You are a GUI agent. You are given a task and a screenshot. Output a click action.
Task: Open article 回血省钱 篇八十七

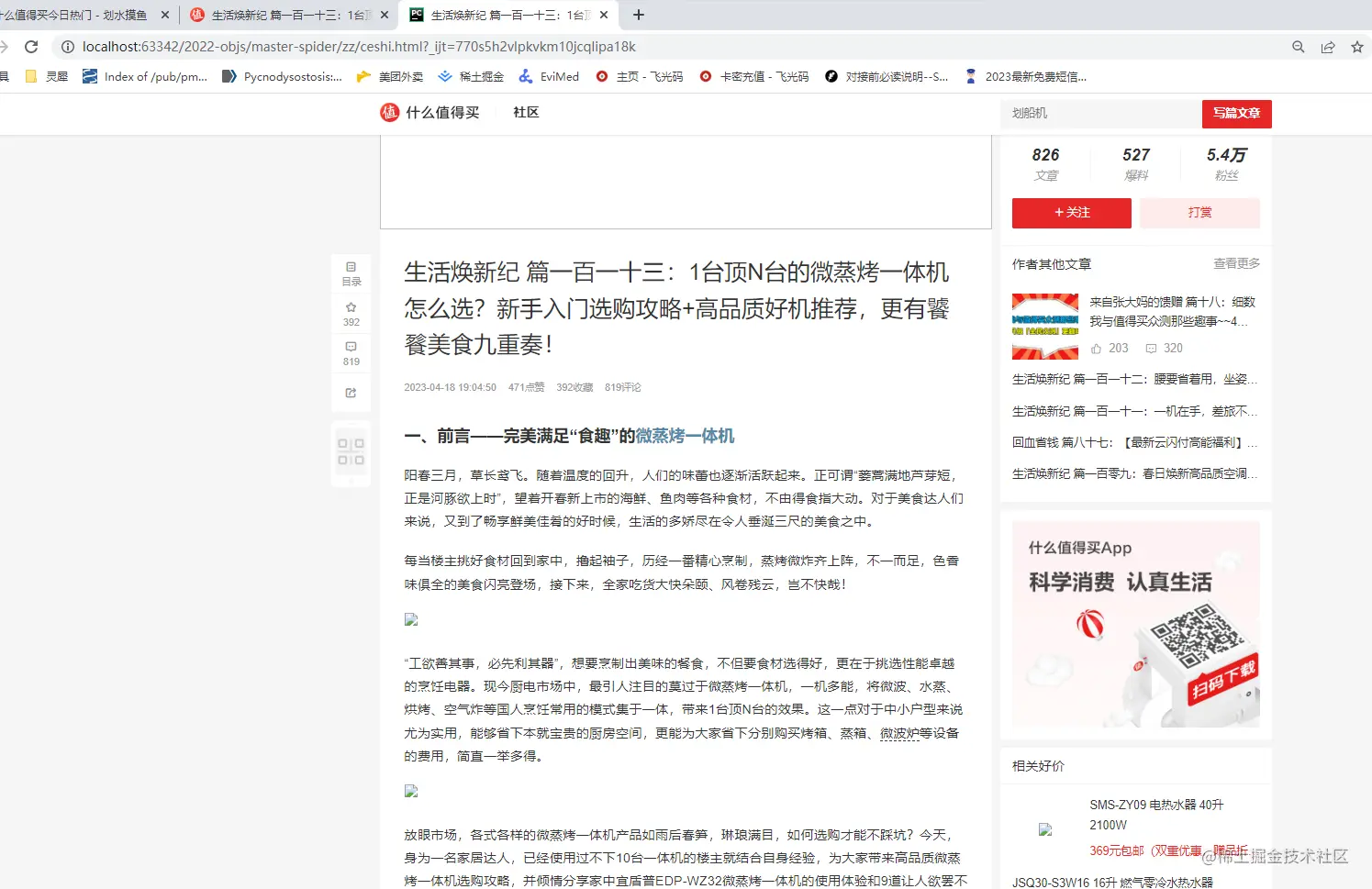pyautogui.click(x=1134, y=442)
